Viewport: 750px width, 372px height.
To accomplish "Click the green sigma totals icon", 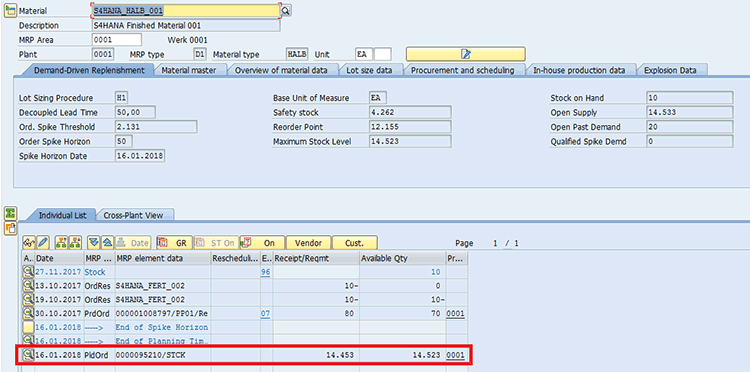I will 10,213.
